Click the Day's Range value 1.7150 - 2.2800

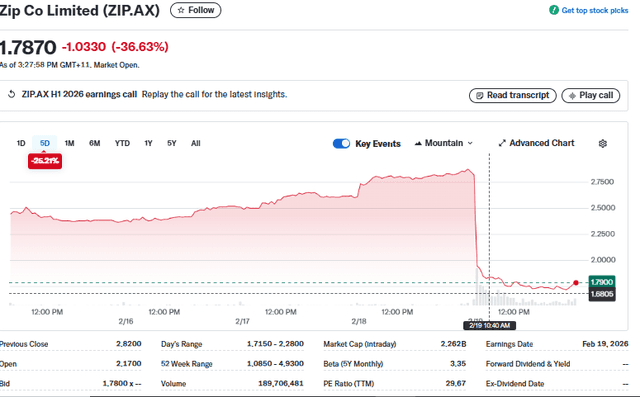click(x=275, y=344)
